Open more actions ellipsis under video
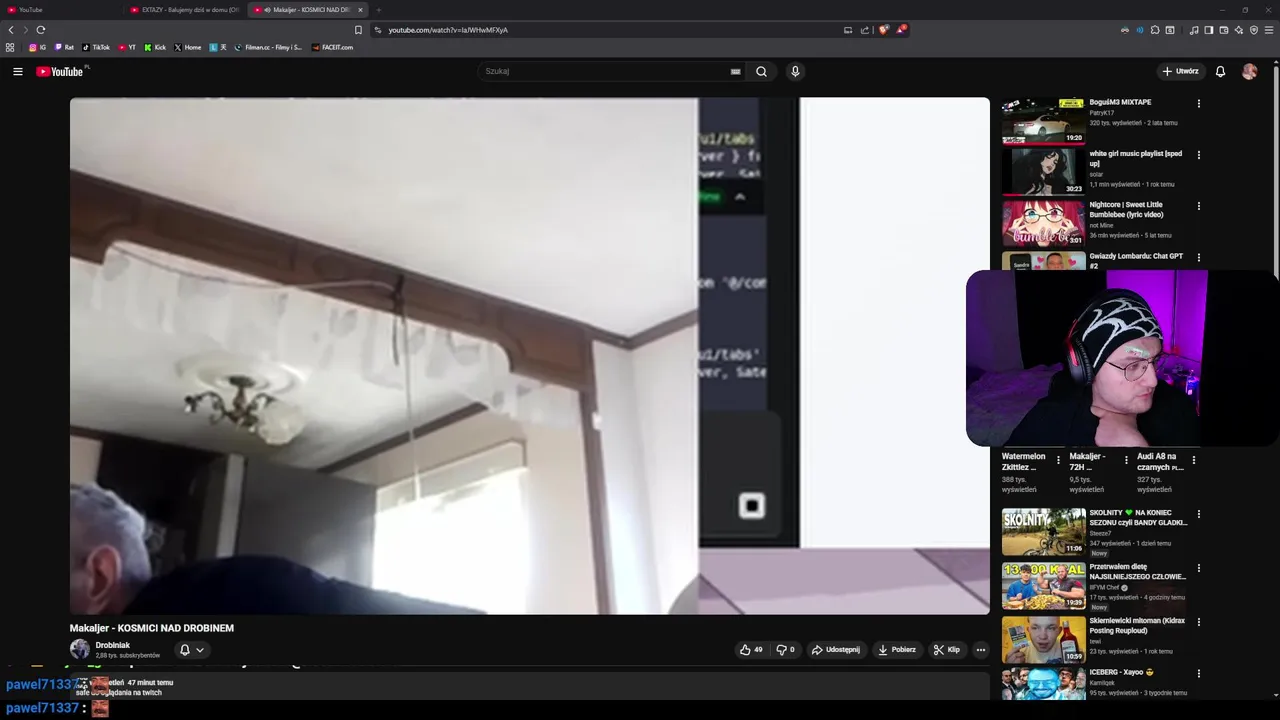This screenshot has height=720, width=1280. pyautogui.click(x=980, y=650)
